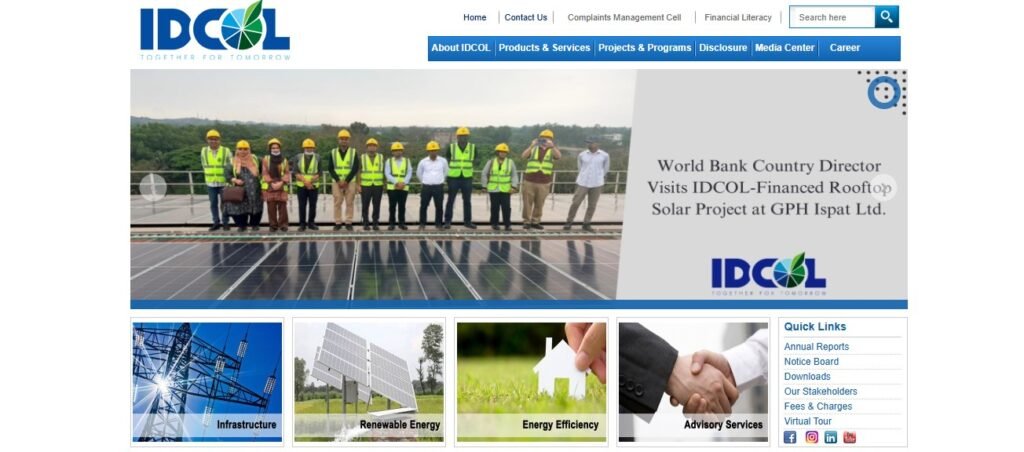This screenshot has height=452, width=1024.
Task: Open Complaints Management Cell link
Action: tap(624, 18)
